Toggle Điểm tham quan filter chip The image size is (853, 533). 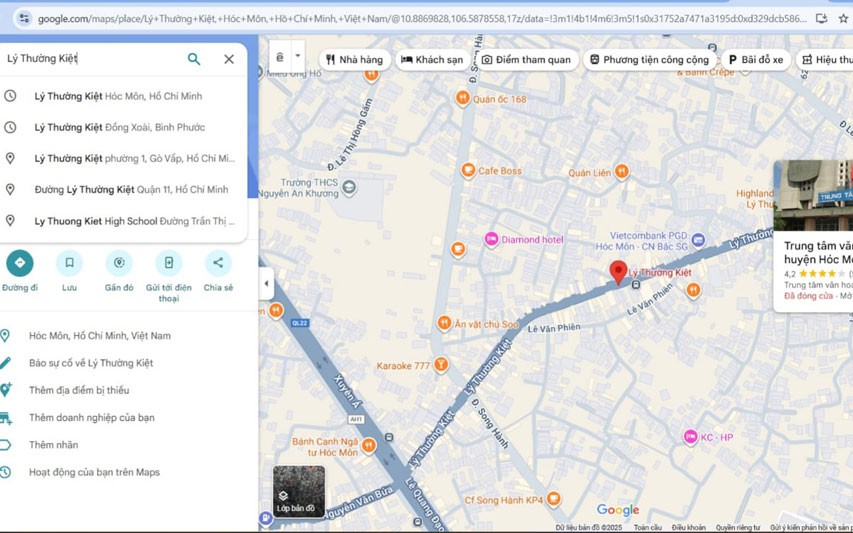point(526,59)
